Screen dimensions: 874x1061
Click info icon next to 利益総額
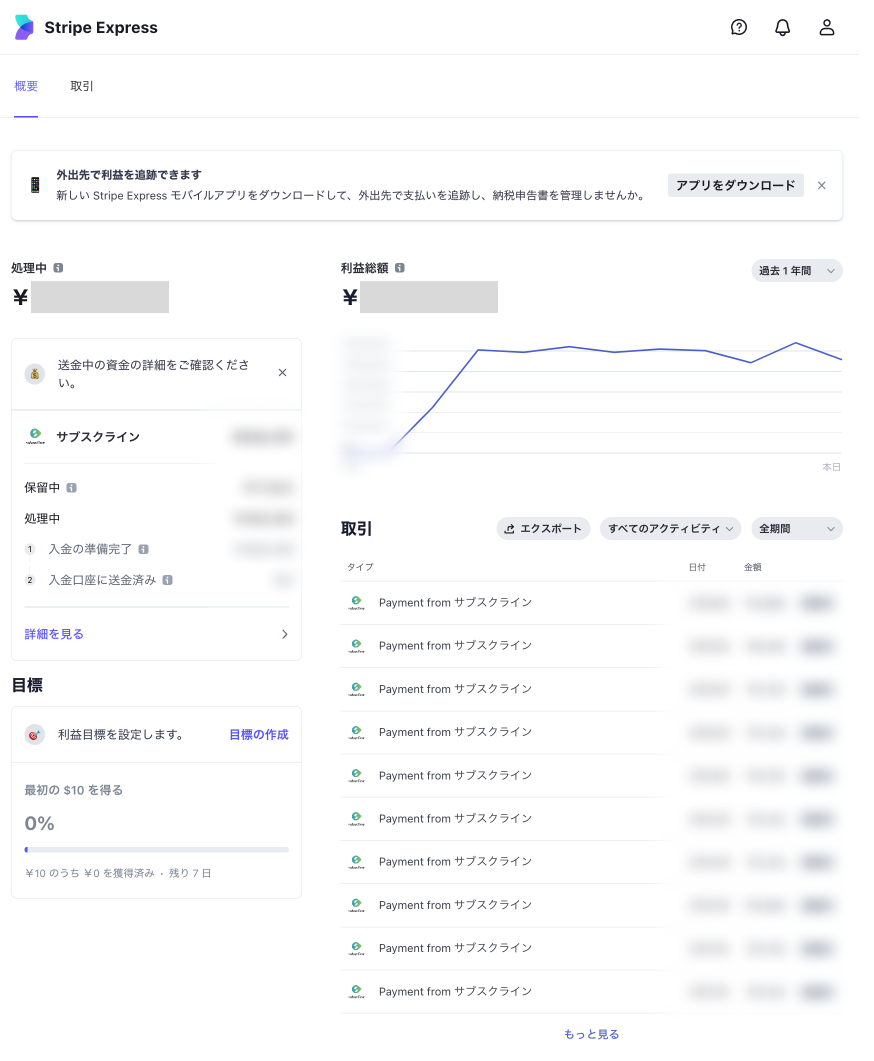tap(400, 268)
